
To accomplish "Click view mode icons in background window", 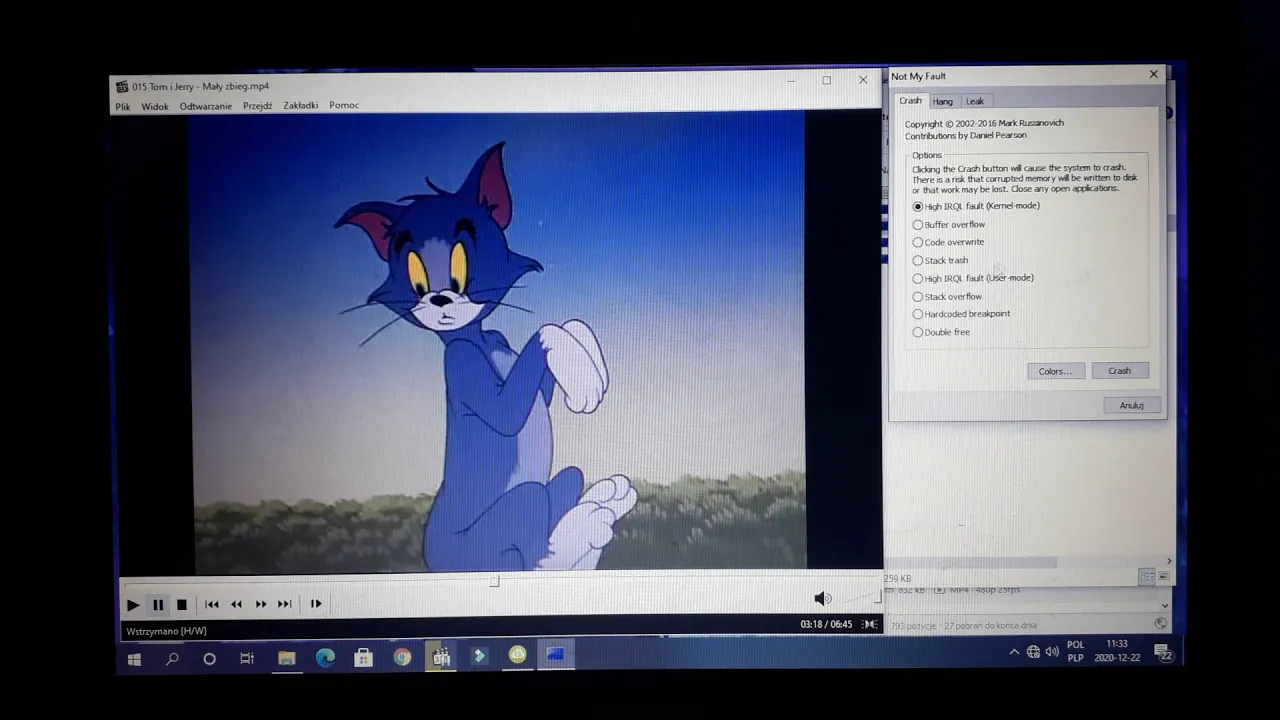I will [1155, 577].
